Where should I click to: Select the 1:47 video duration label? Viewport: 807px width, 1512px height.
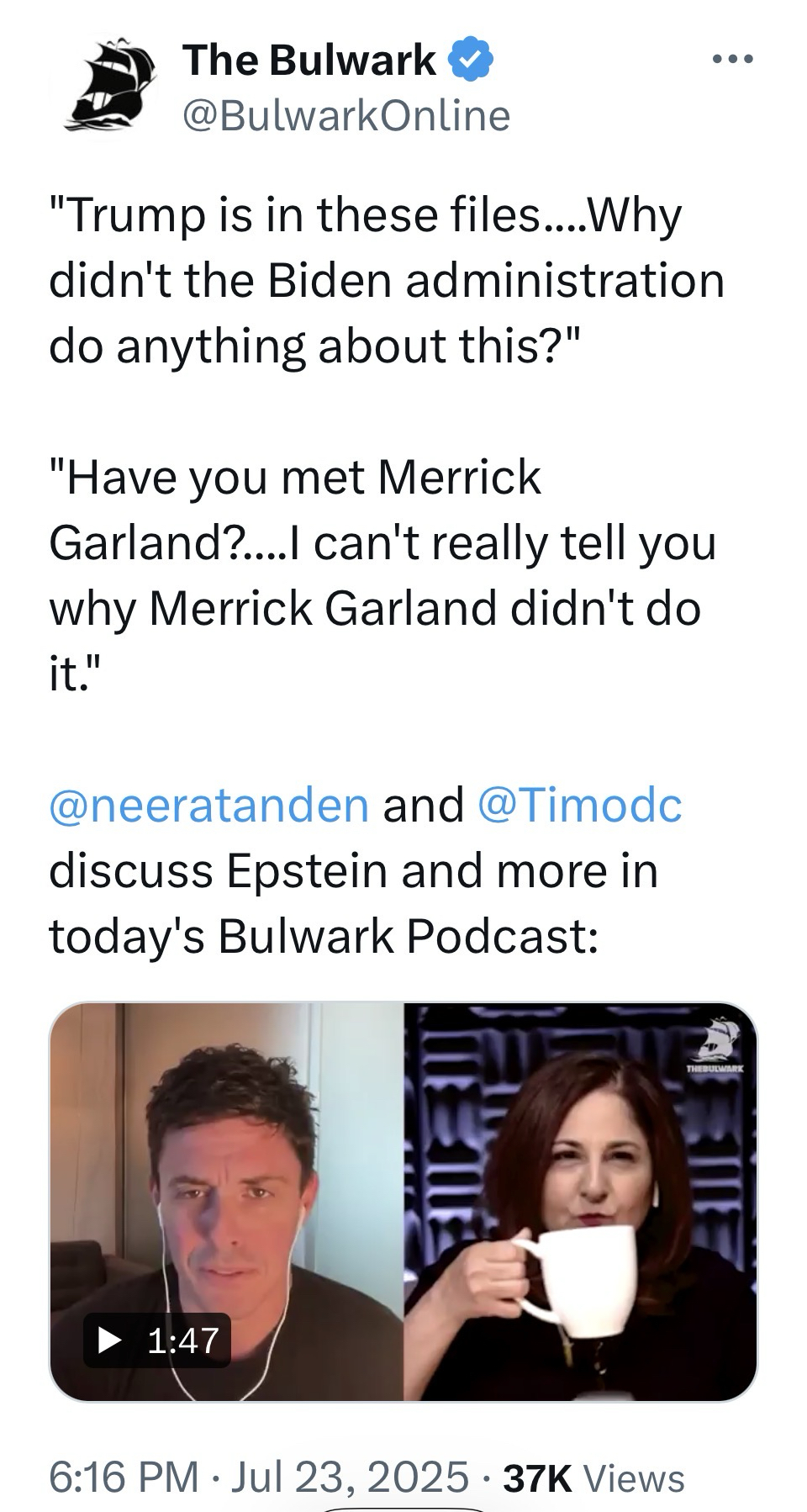coord(183,1340)
